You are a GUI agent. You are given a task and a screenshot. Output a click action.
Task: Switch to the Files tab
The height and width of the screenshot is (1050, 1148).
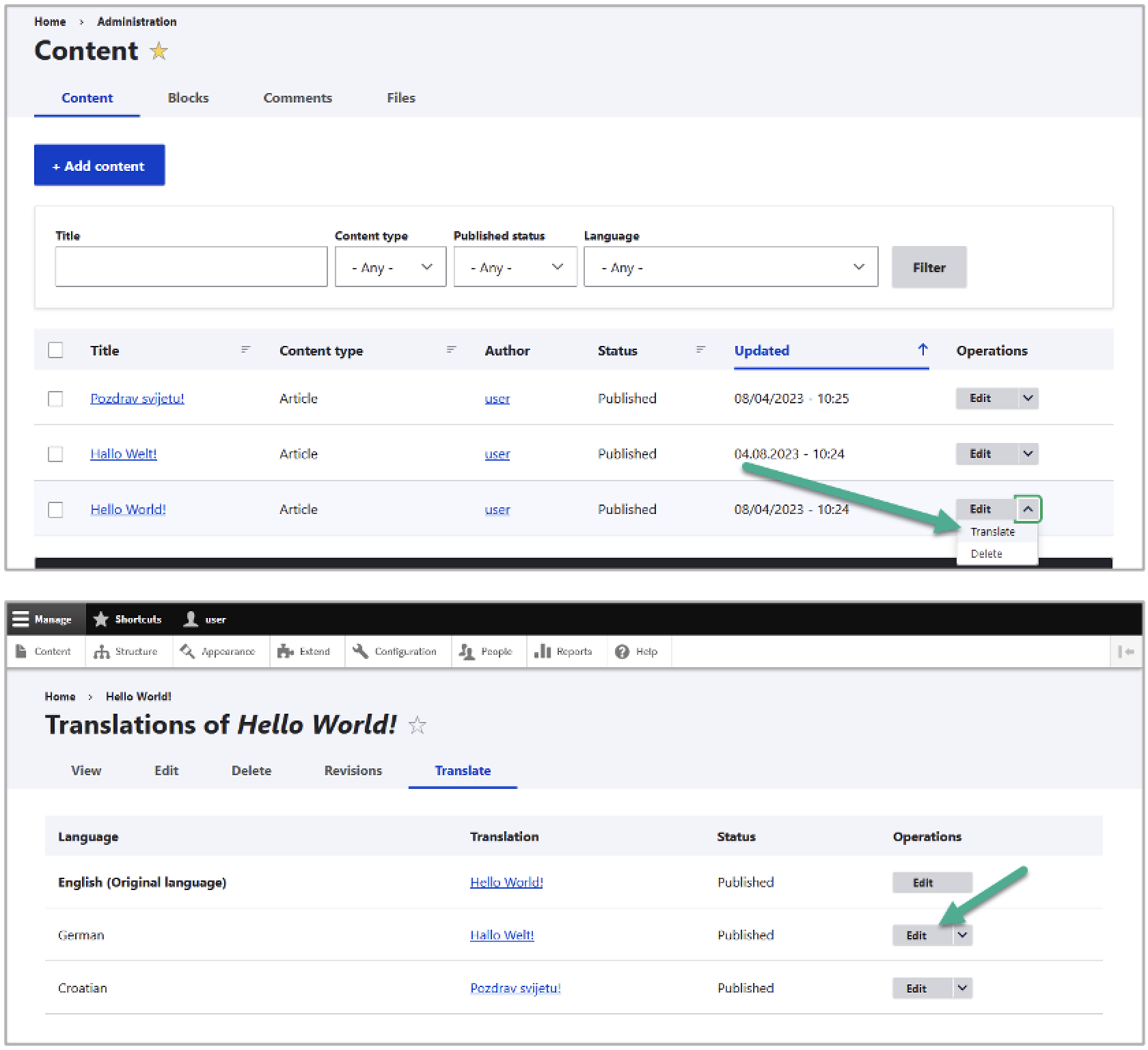(400, 98)
